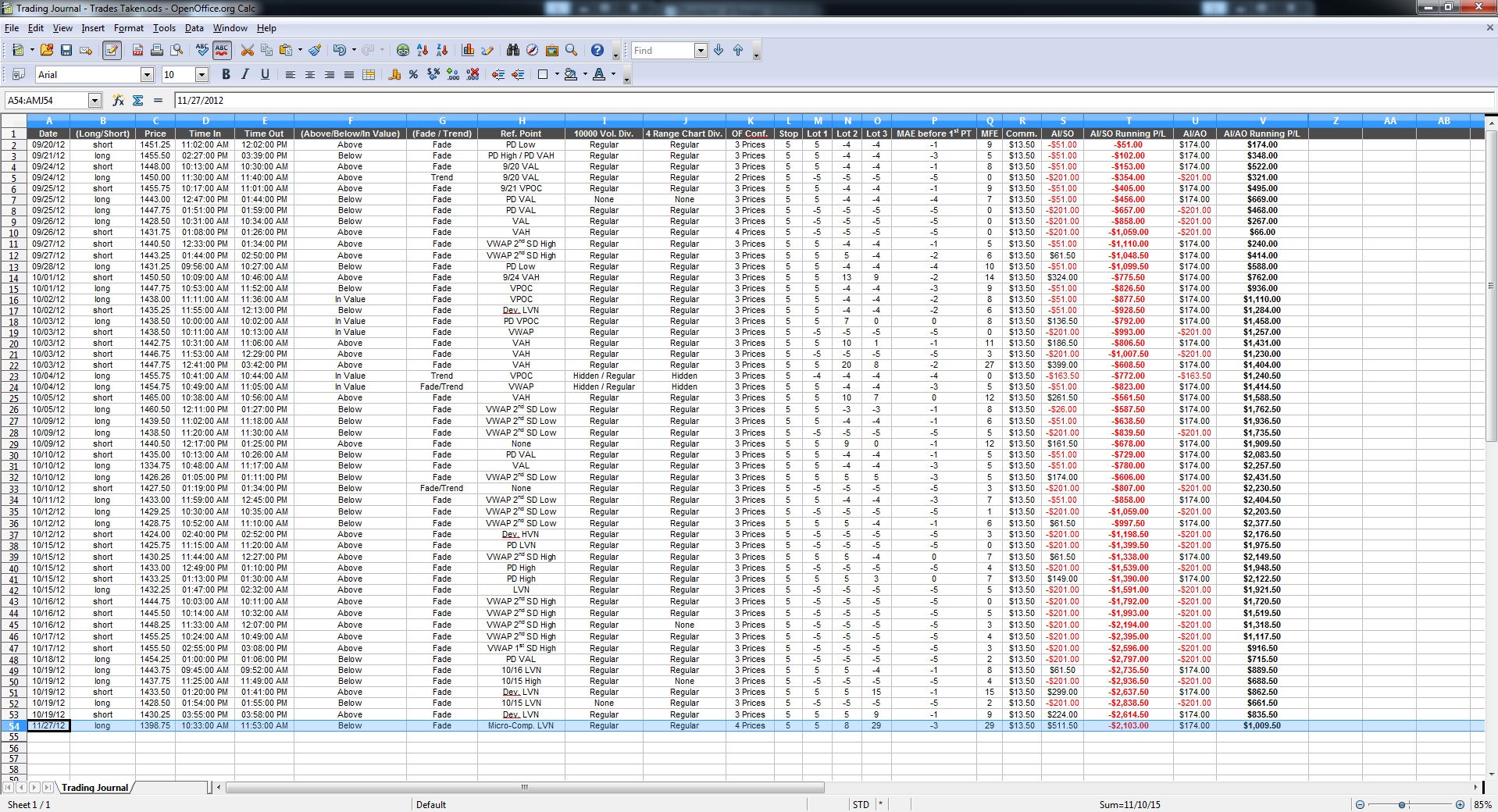This screenshot has height=812, width=1498.
Task: Toggle AutoSpellcheck
Action: point(222,50)
